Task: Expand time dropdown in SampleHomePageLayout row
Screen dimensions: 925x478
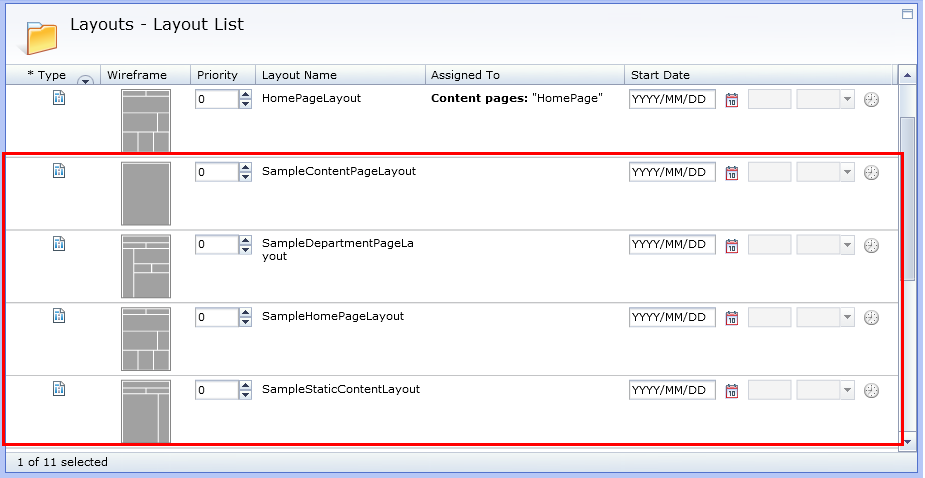Action: 847,318
